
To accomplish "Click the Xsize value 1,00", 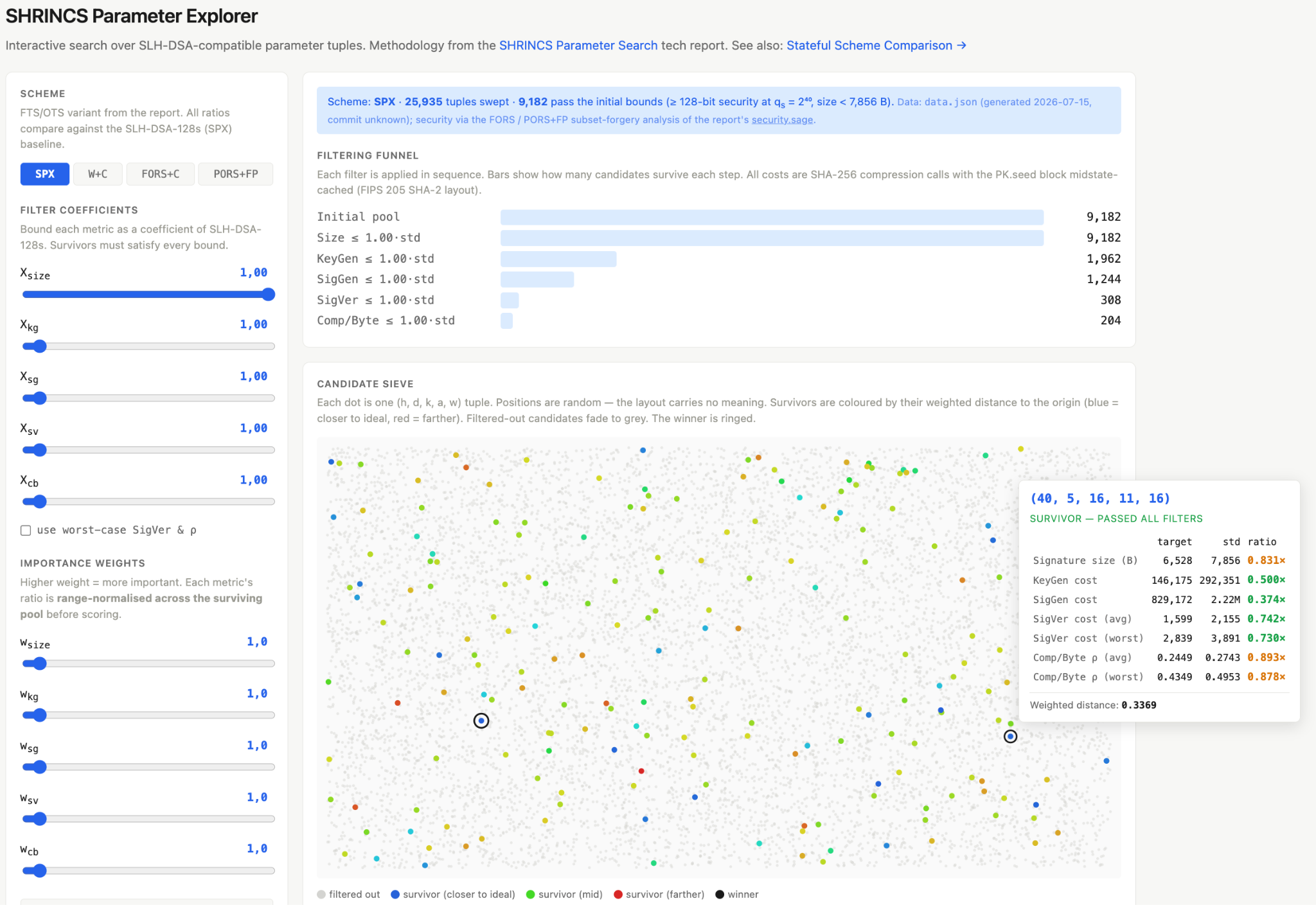I will (253, 272).
